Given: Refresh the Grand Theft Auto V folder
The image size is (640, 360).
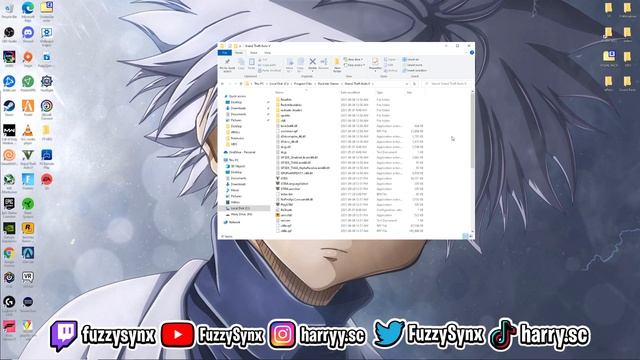Looking at the screenshot, I should pos(414,84).
